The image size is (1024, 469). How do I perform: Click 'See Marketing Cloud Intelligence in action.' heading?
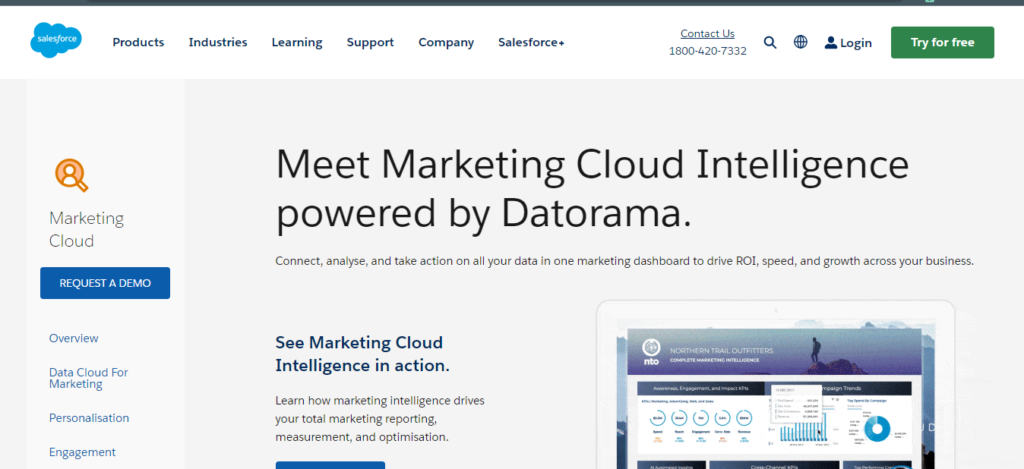click(x=362, y=354)
